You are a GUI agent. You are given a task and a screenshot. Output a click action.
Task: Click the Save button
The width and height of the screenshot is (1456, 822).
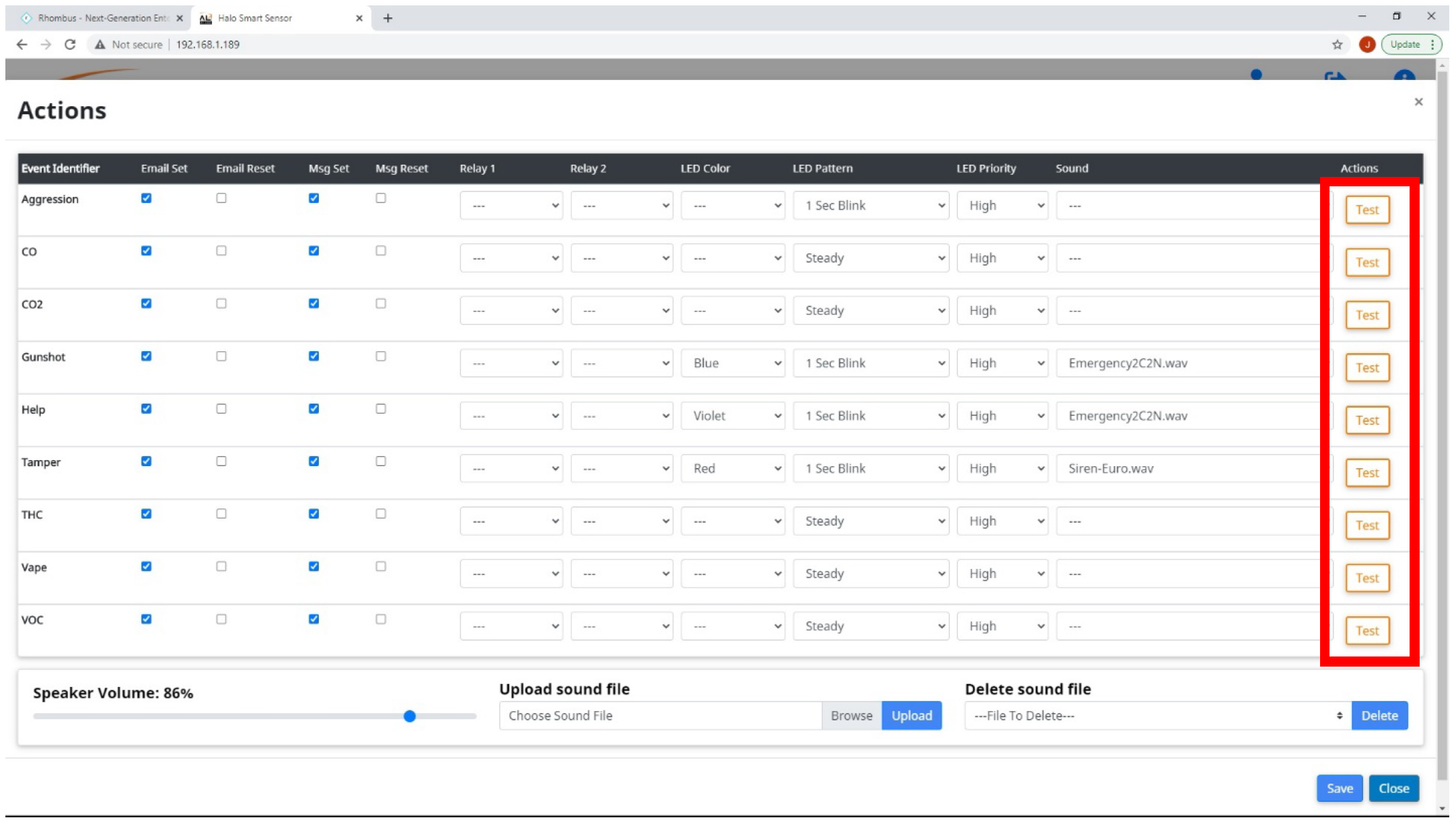tap(1339, 788)
